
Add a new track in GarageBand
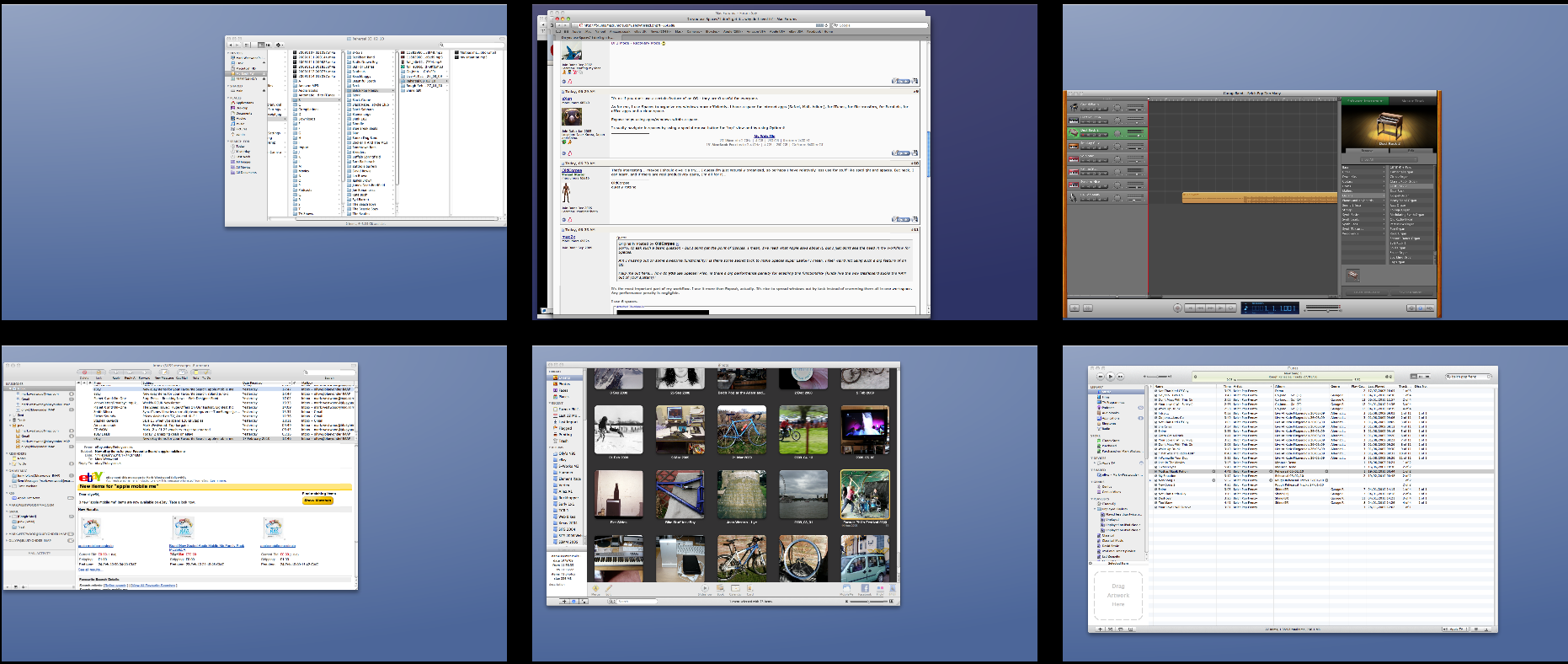click(1075, 308)
